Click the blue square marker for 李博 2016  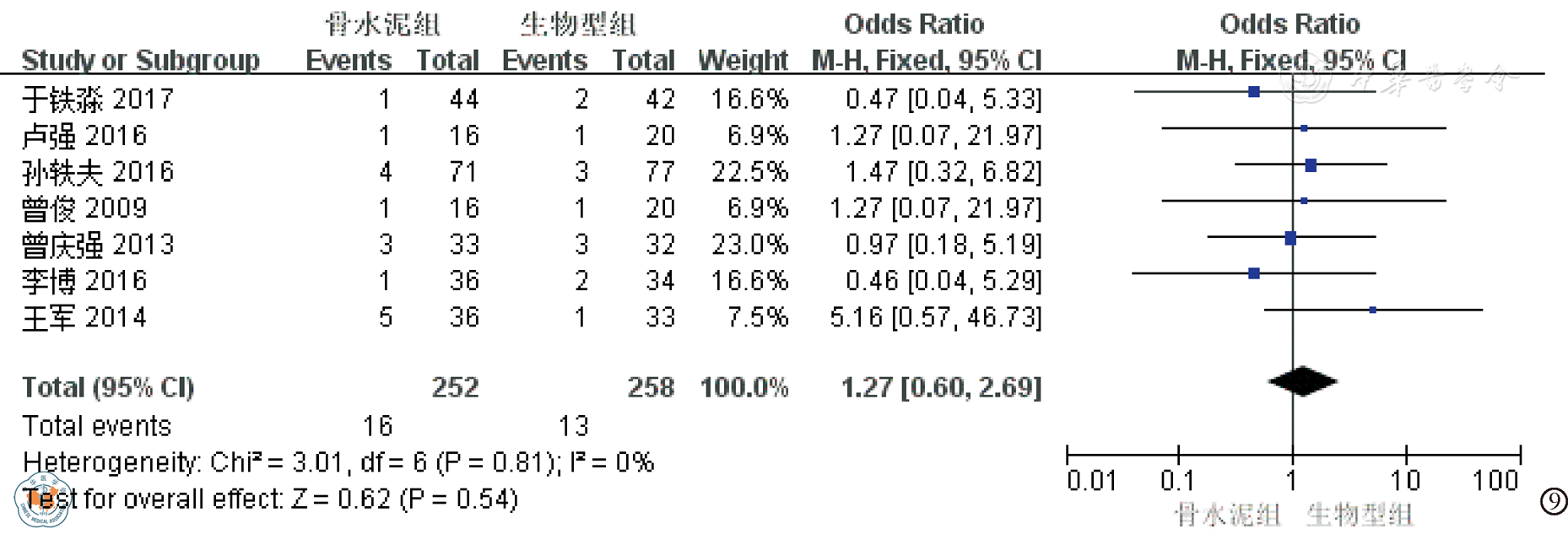[1254, 273]
